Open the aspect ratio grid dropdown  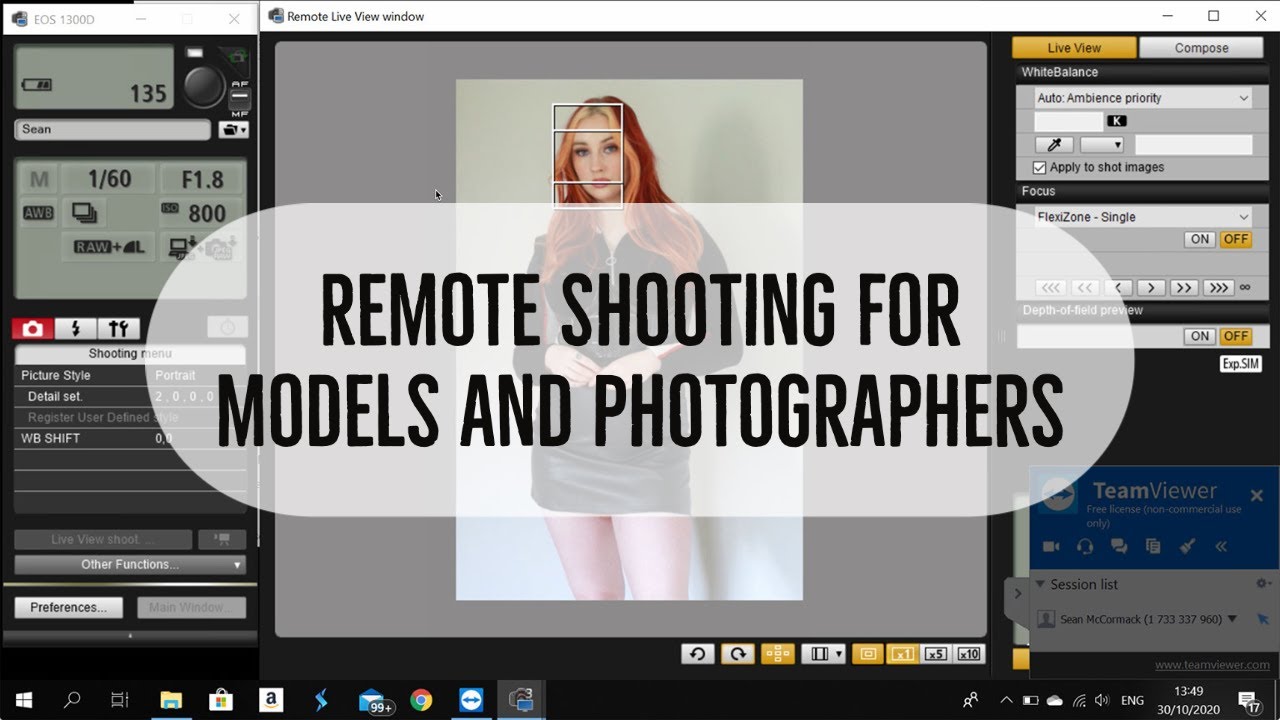coord(824,654)
